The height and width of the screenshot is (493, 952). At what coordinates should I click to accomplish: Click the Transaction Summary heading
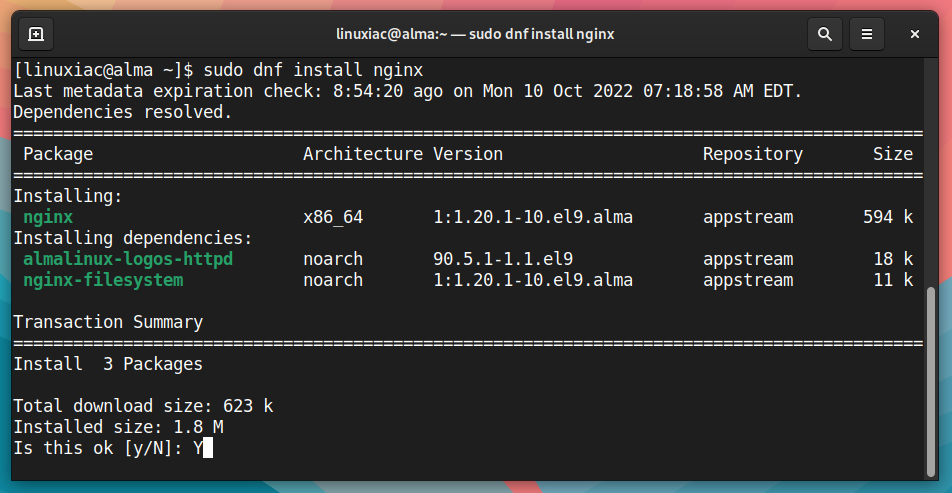108,322
